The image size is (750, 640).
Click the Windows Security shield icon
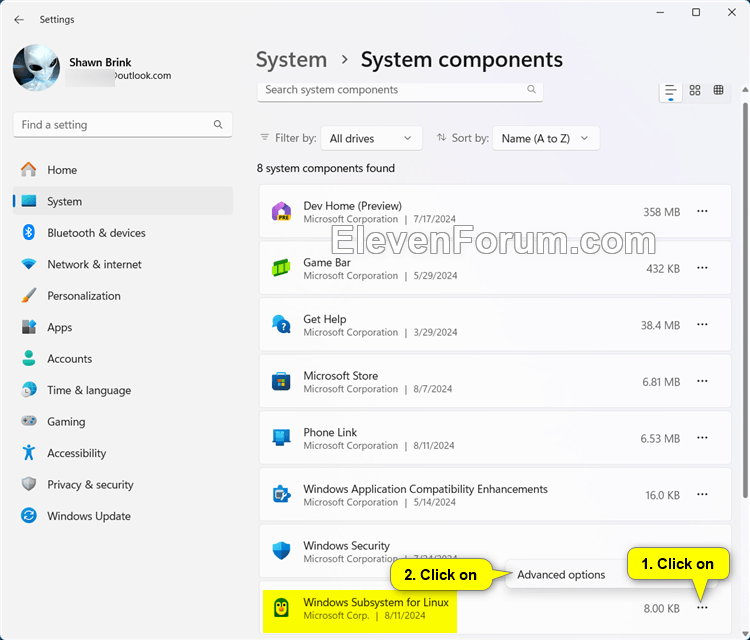(x=281, y=551)
